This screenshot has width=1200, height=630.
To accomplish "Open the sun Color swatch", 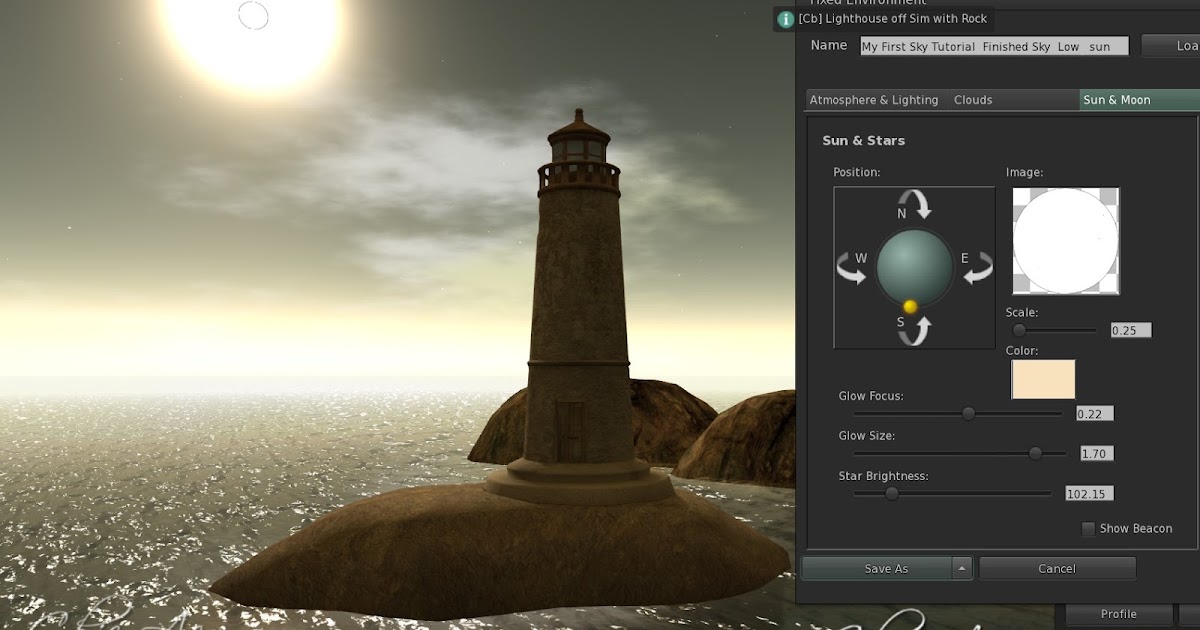I will 1042,379.
